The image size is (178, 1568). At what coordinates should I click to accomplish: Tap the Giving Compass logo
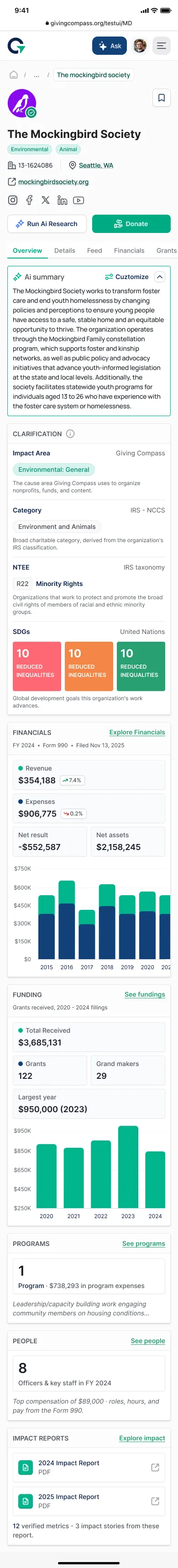point(16,46)
